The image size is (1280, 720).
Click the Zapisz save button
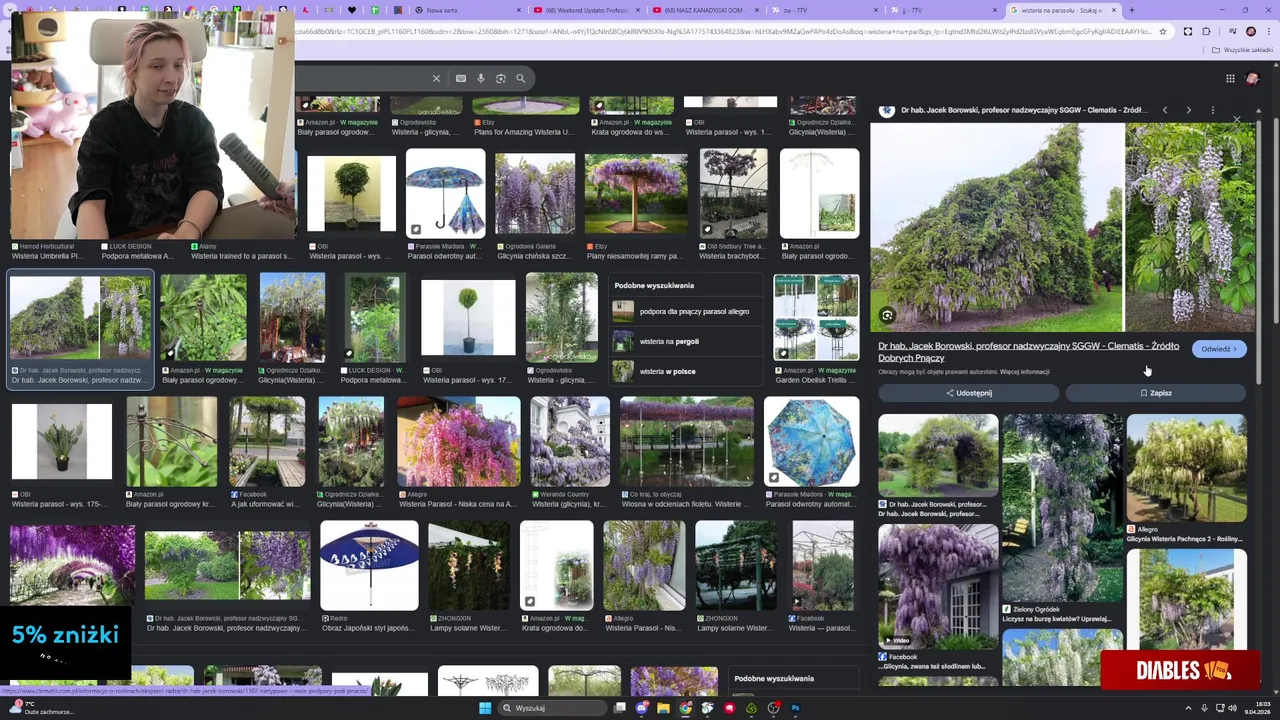pyautogui.click(x=1156, y=393)
